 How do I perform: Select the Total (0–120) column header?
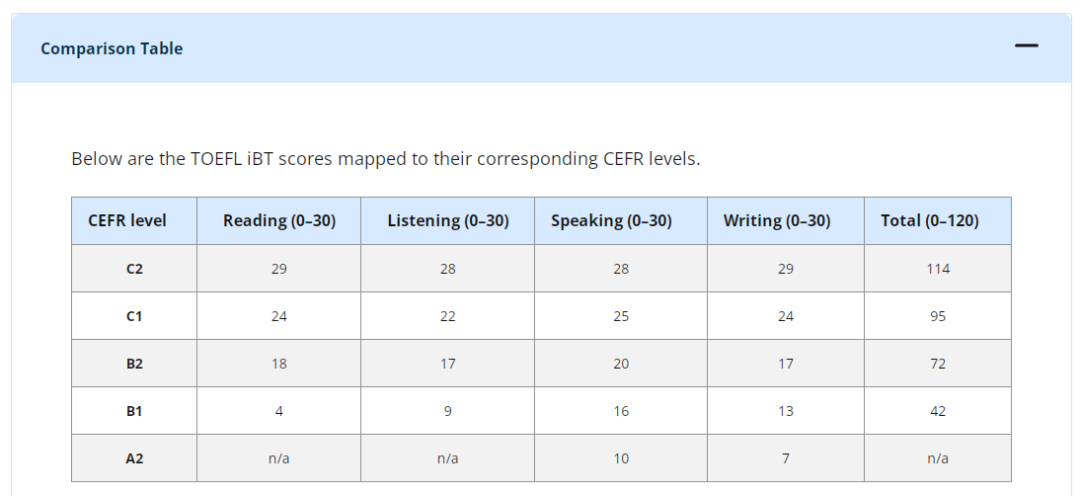930,221
